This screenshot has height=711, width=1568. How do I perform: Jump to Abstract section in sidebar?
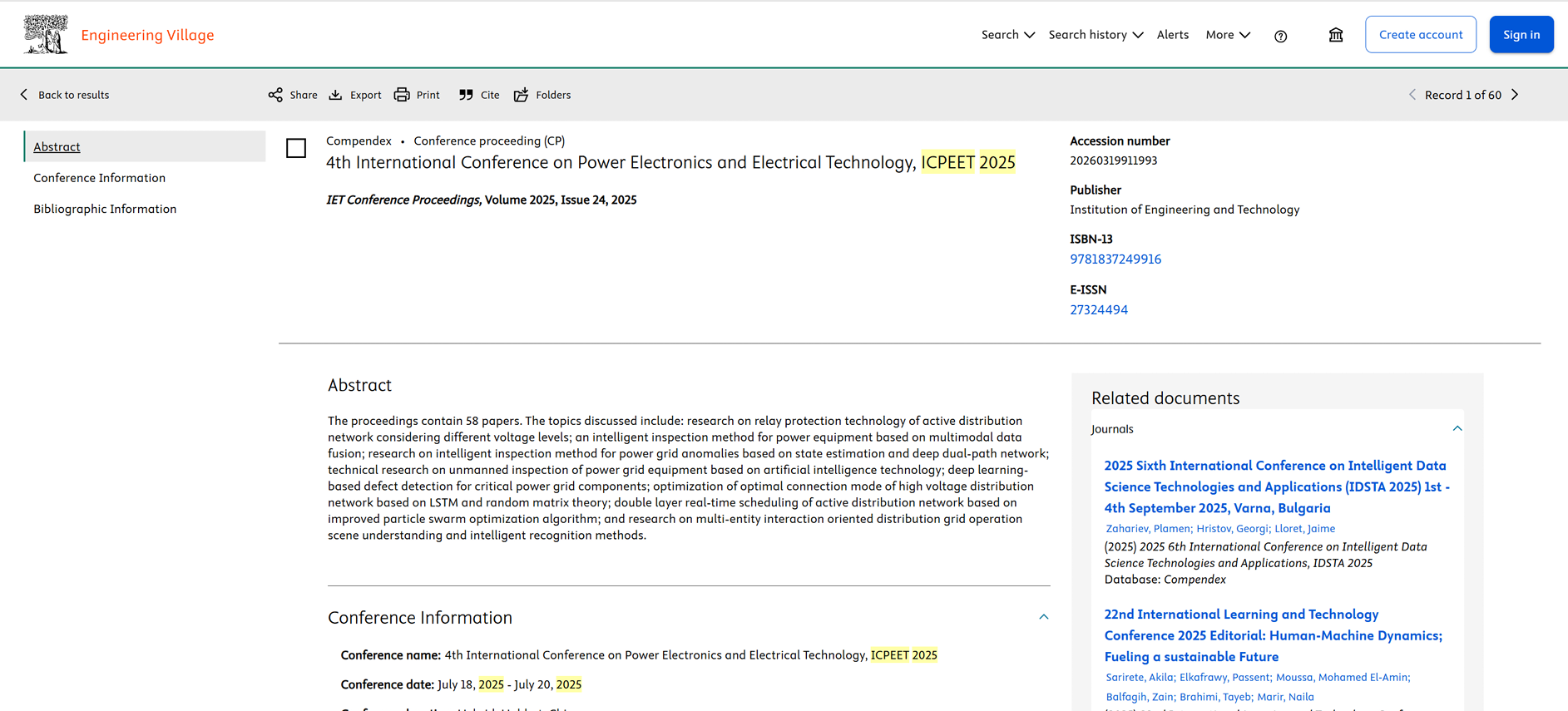pos(57,146)
